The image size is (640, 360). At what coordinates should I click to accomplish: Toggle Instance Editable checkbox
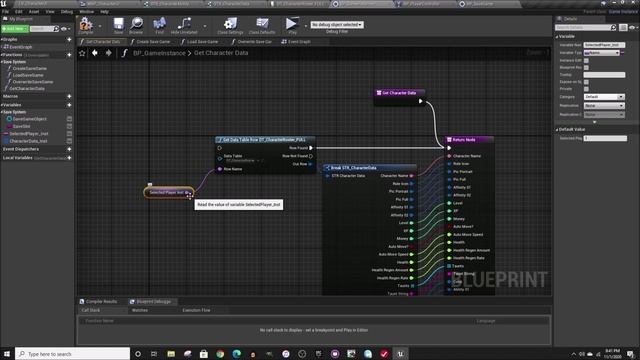586,60
